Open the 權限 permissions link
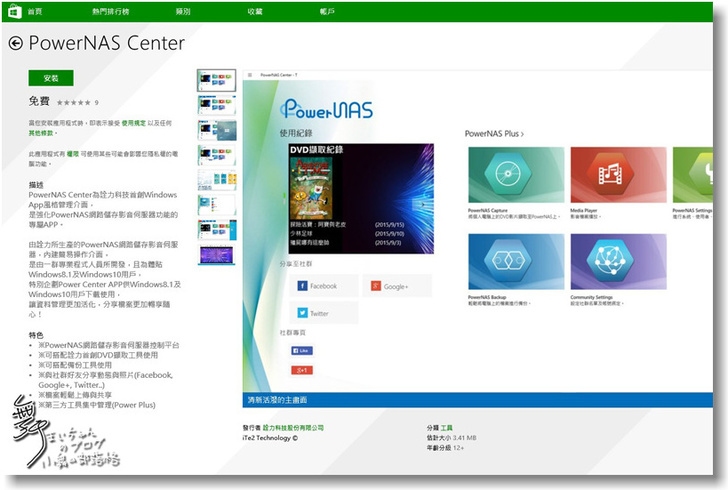728x490 pixels. pos(72,154)
